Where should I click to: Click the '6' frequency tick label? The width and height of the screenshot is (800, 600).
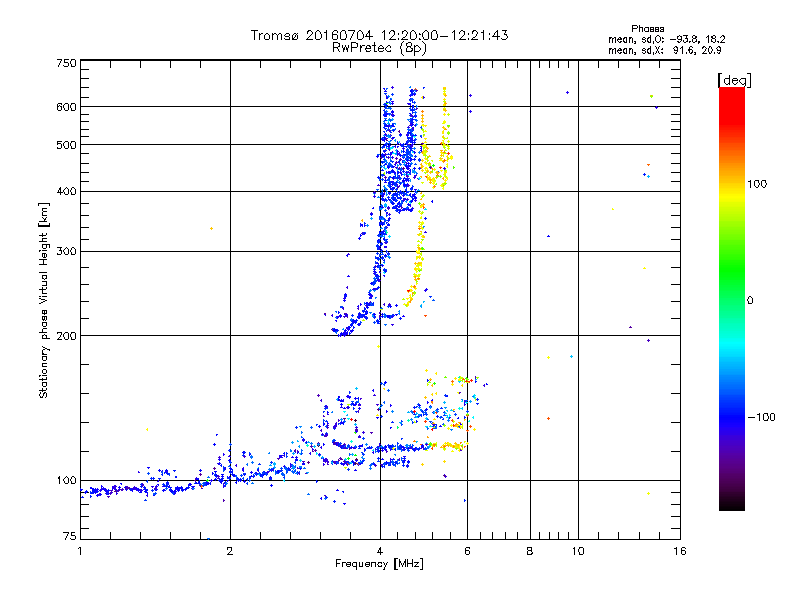467,551
